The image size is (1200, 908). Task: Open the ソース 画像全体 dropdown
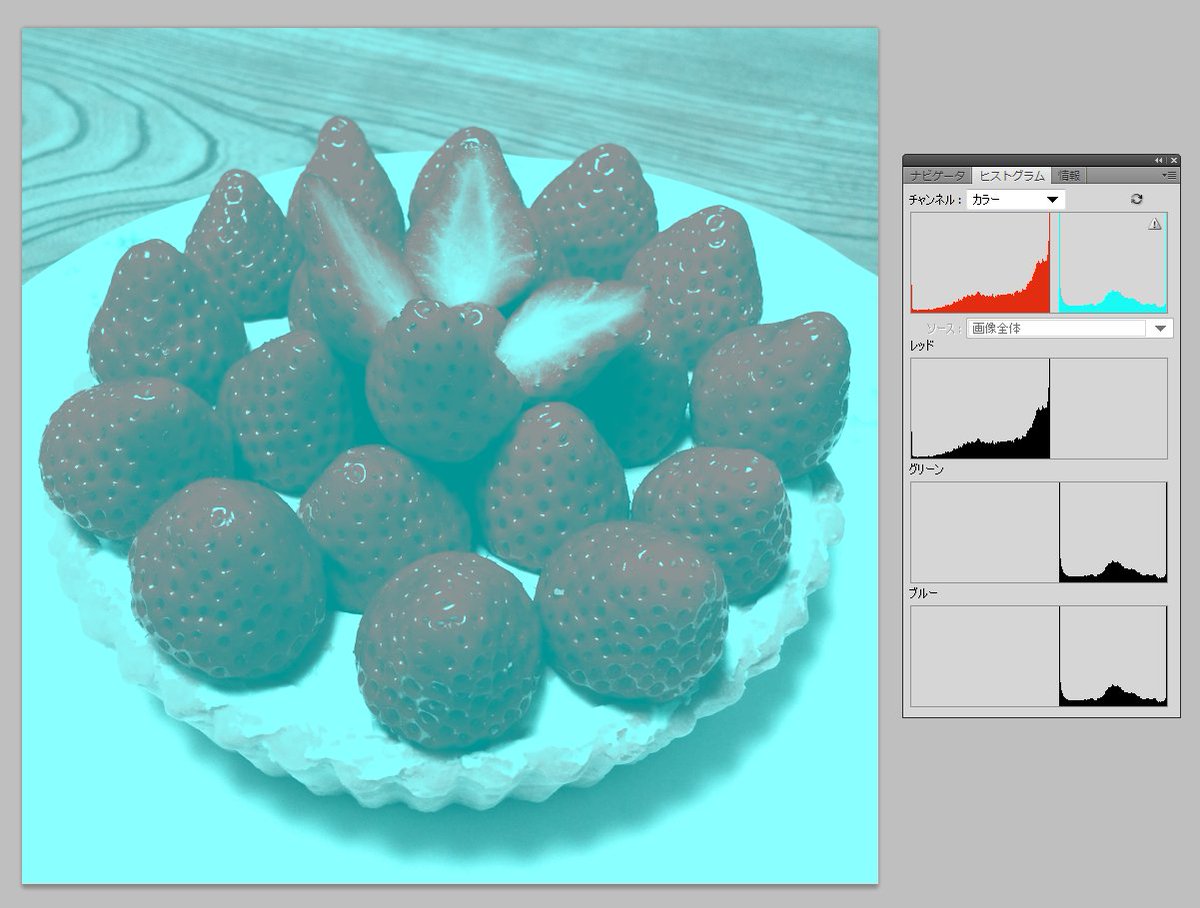coord(1069,328)
